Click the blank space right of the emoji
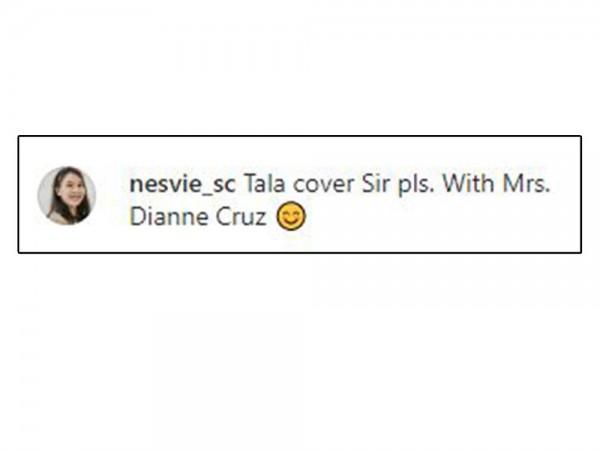 (440, 217)
